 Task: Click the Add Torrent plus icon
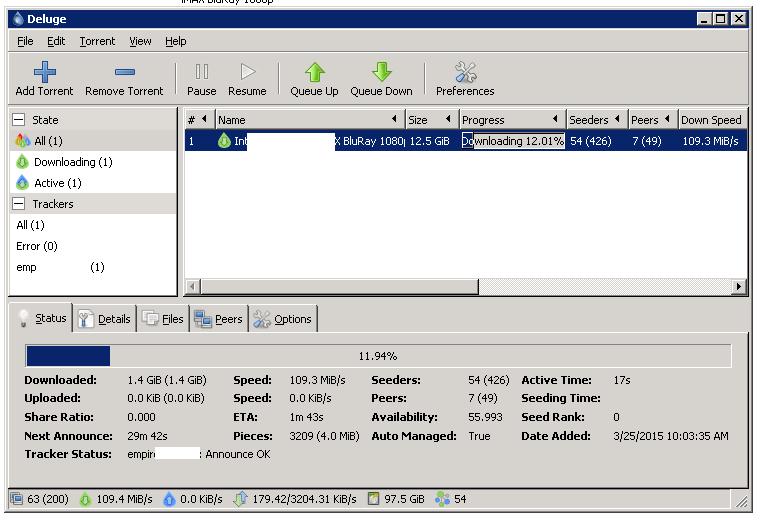44,72
